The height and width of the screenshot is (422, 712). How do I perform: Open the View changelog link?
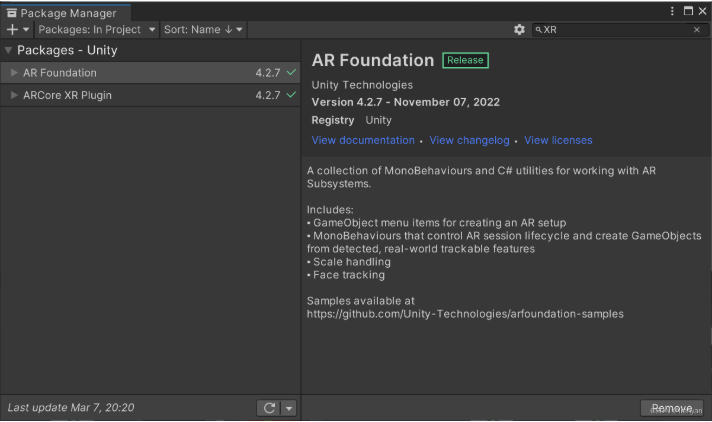[x=469, y=141]
